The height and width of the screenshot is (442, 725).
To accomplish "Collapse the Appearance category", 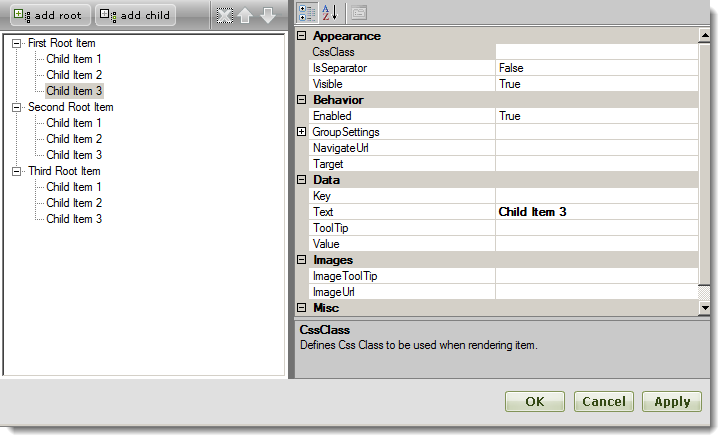I will tap(302, 36).
